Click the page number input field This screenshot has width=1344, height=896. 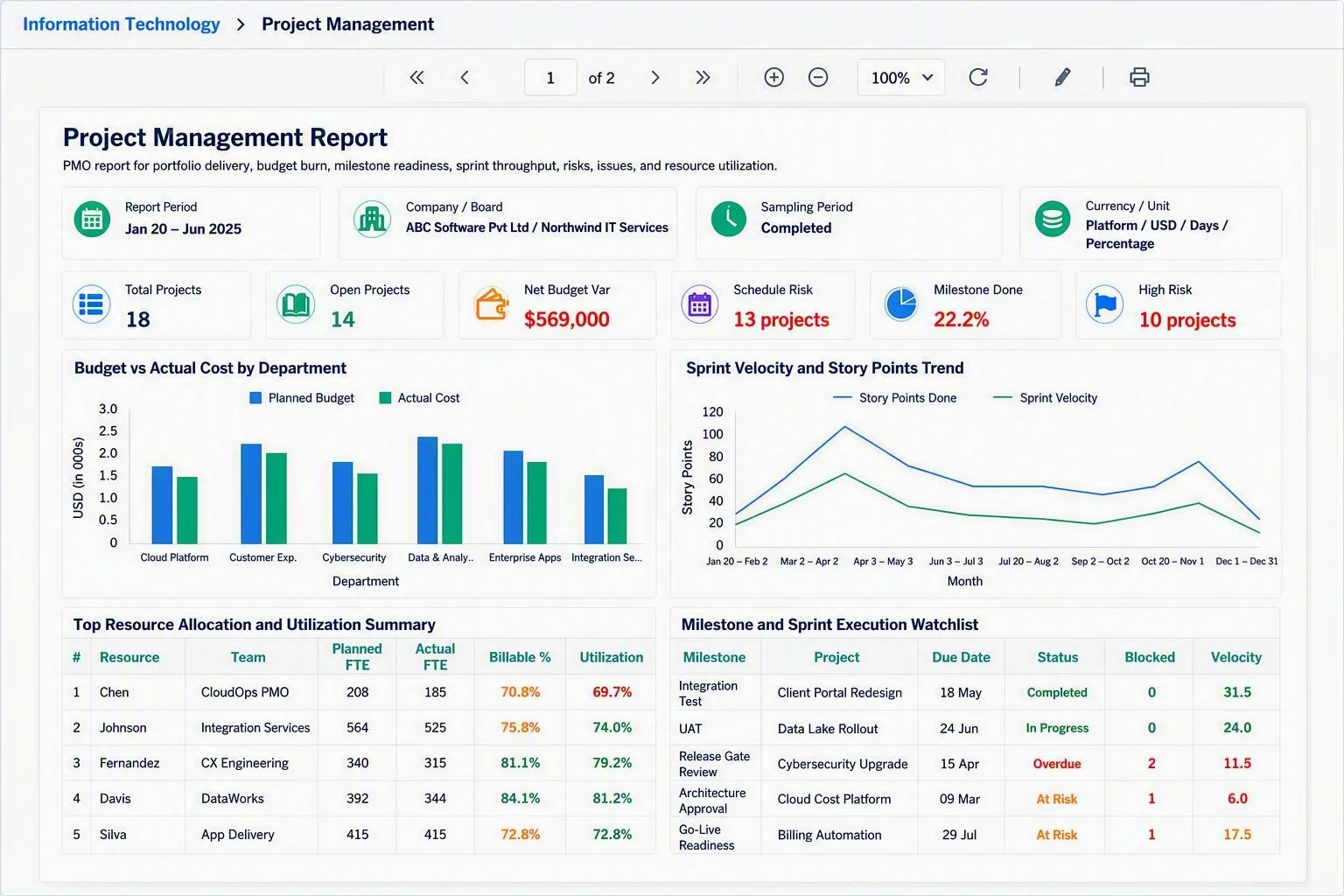550,78
